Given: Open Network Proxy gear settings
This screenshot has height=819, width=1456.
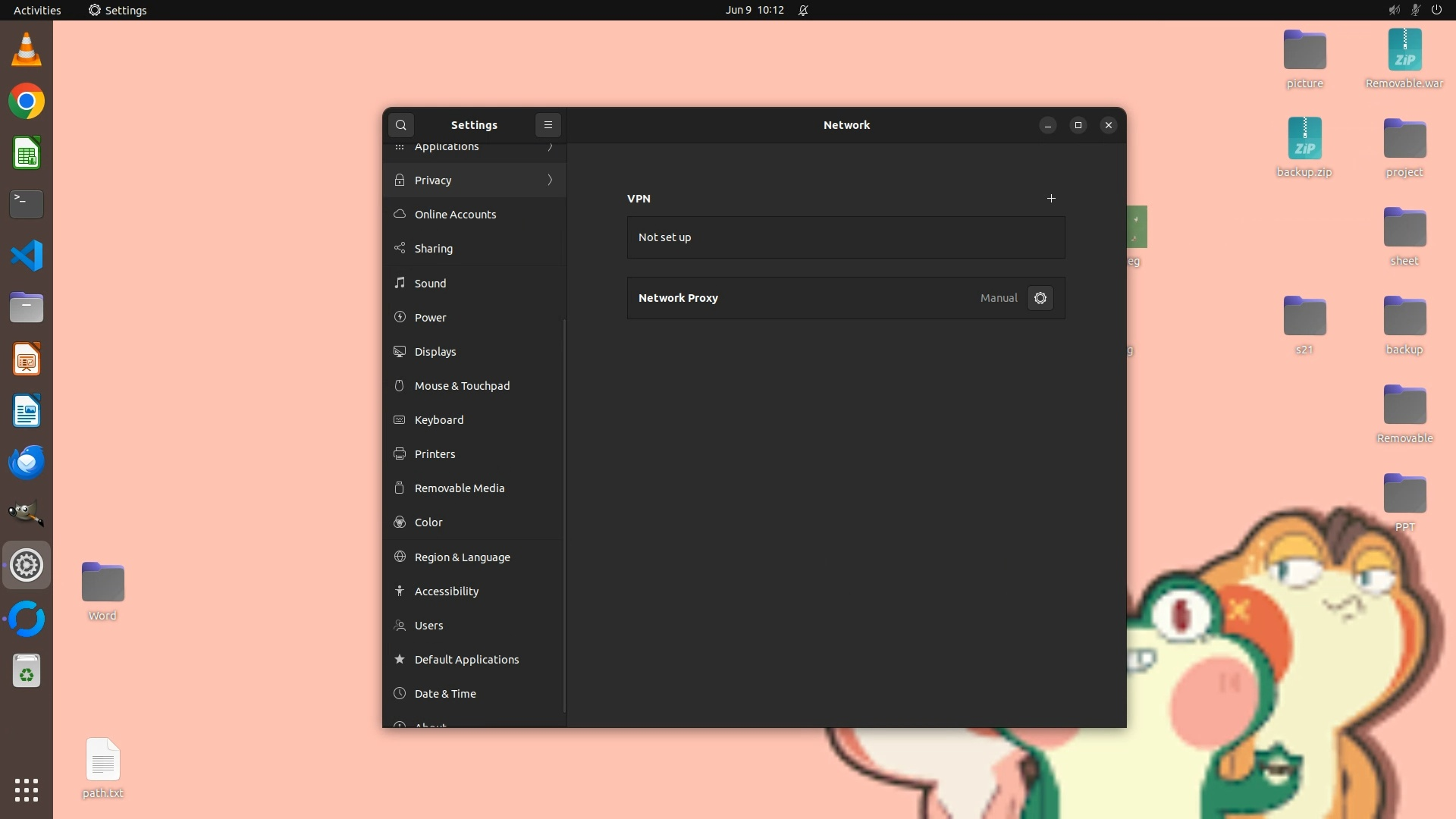Looking at the screenshot, I should (1040, 298).
